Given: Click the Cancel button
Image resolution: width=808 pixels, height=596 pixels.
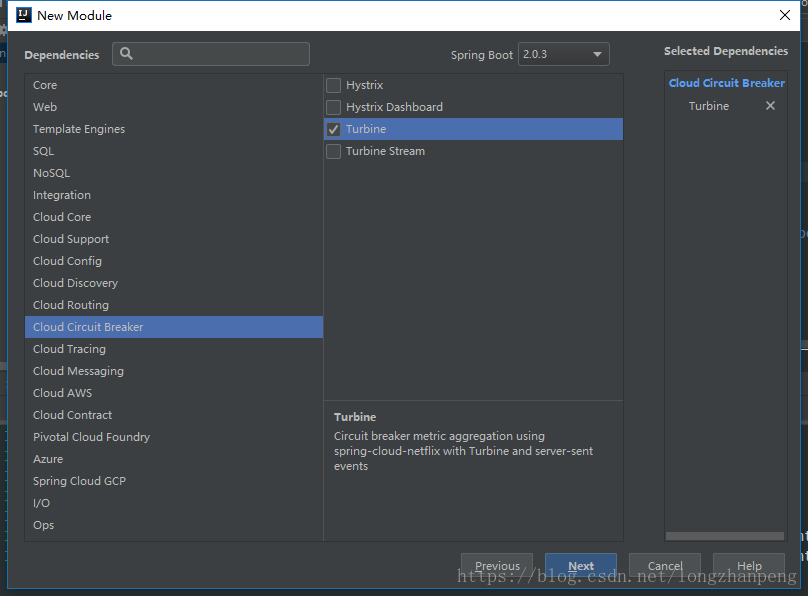Looking at the screenshot, I should coord(665,566).
